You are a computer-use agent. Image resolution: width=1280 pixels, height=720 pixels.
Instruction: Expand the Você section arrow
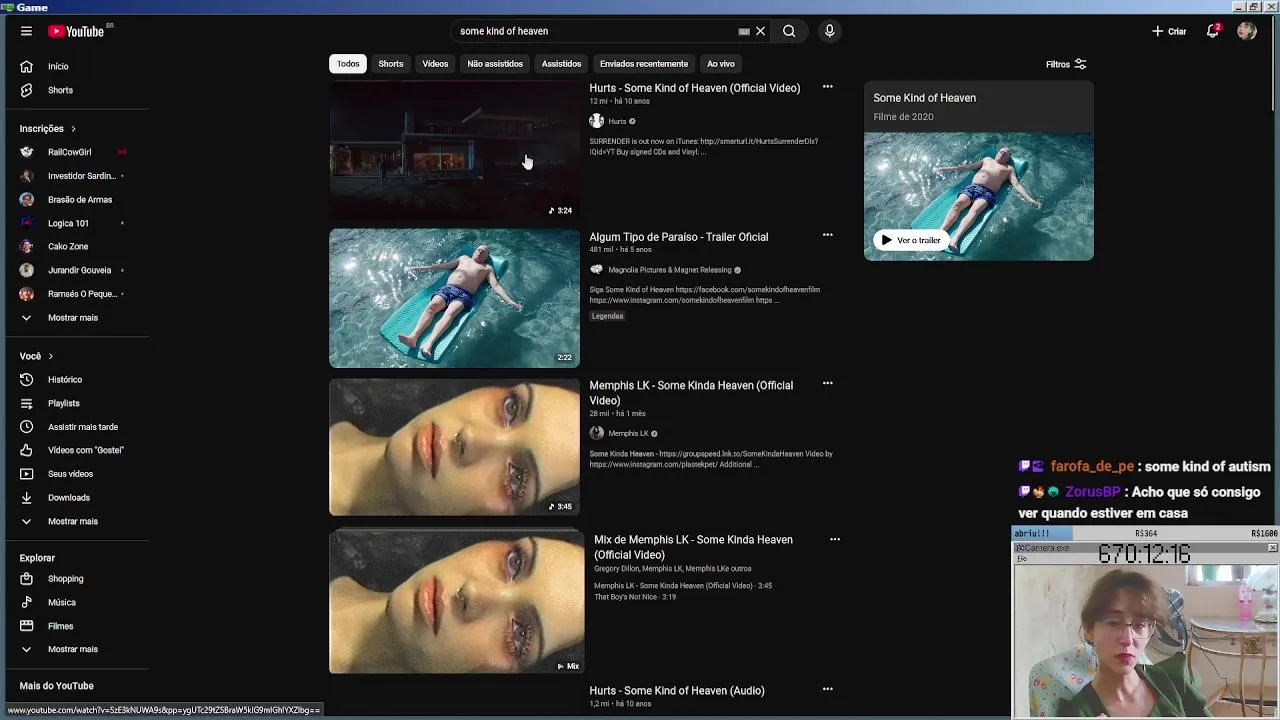point(50,356)
